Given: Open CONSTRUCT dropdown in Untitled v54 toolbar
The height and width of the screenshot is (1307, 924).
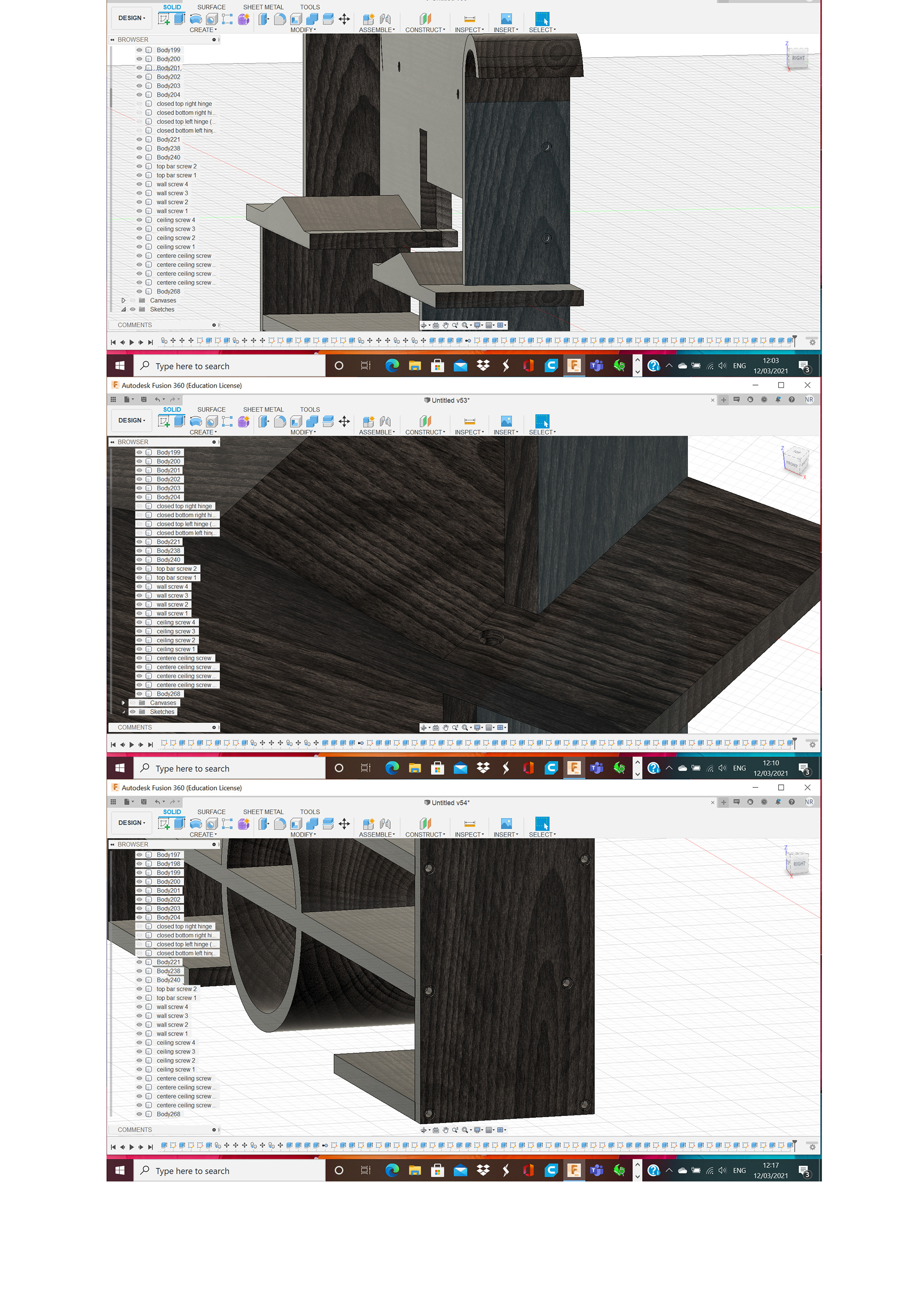Looking at the screenshot, I should pos(425,835).
